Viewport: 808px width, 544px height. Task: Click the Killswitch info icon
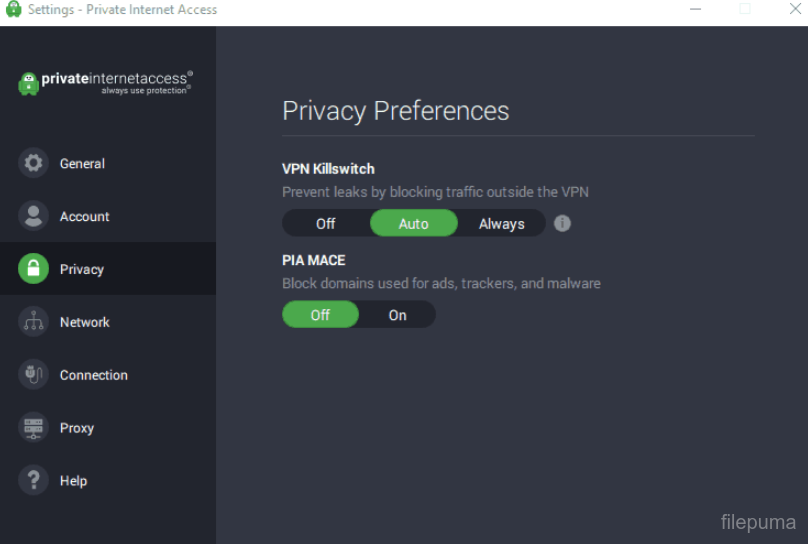562,223
